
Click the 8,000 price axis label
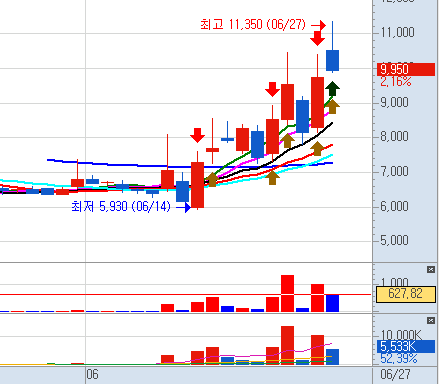394,137
